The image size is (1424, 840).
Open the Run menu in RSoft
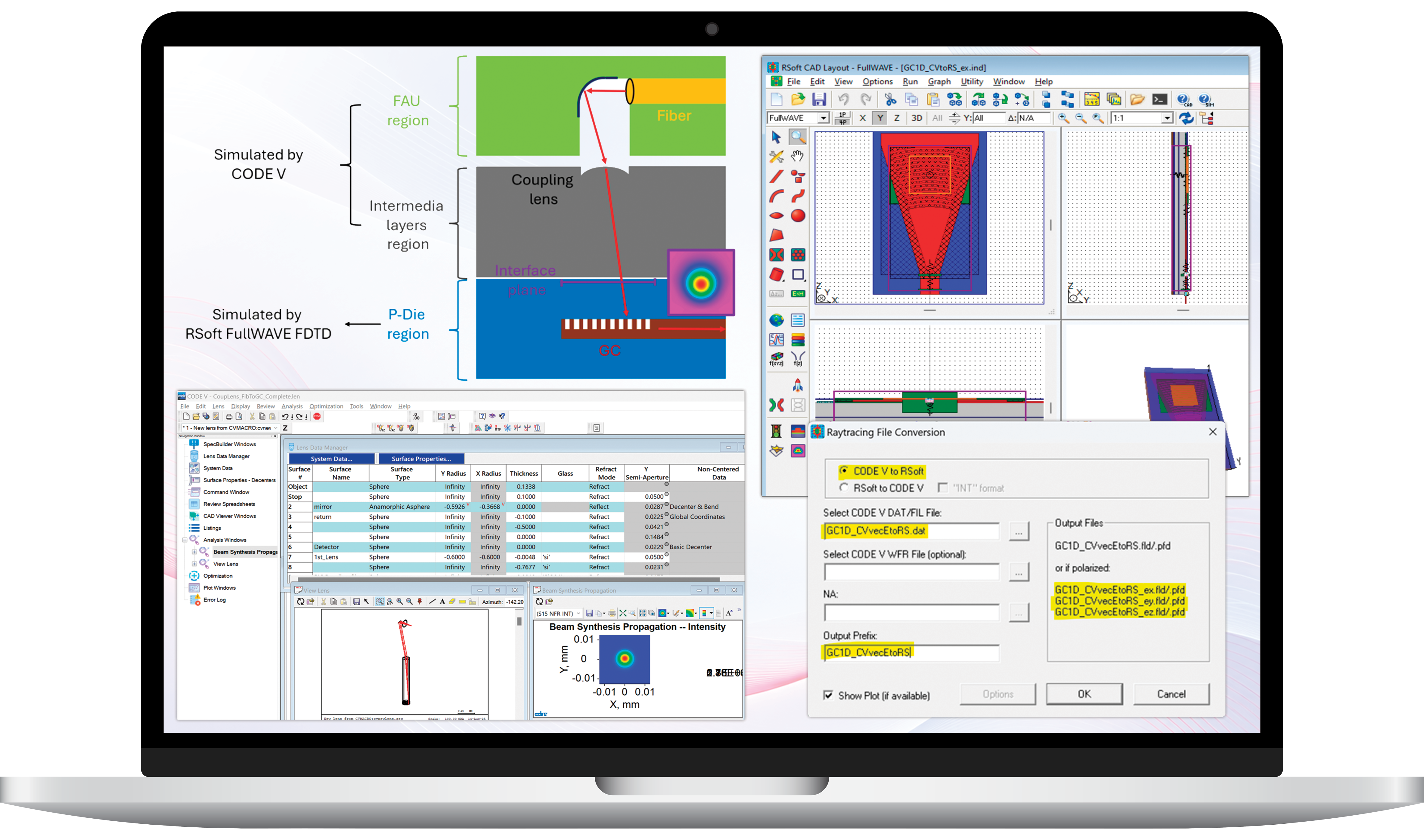[910, 82]
